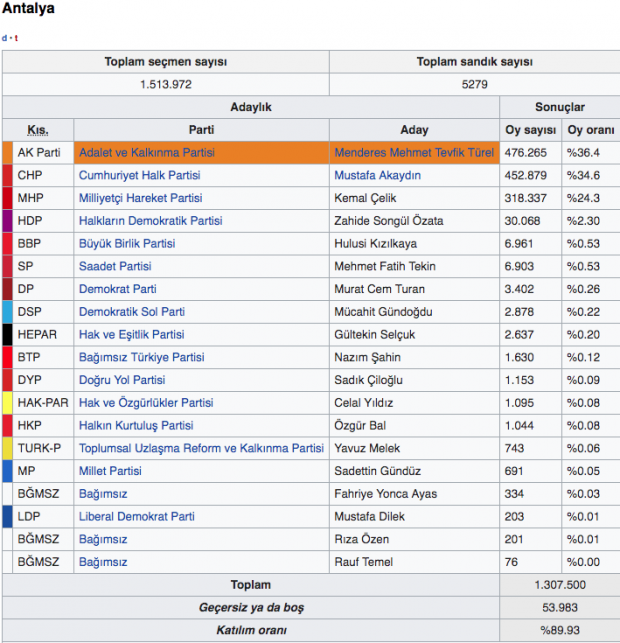Open the Büyük Birlik Partisi link
The height and width of the screenshot is (643, 620).
[x=127, y=244]
